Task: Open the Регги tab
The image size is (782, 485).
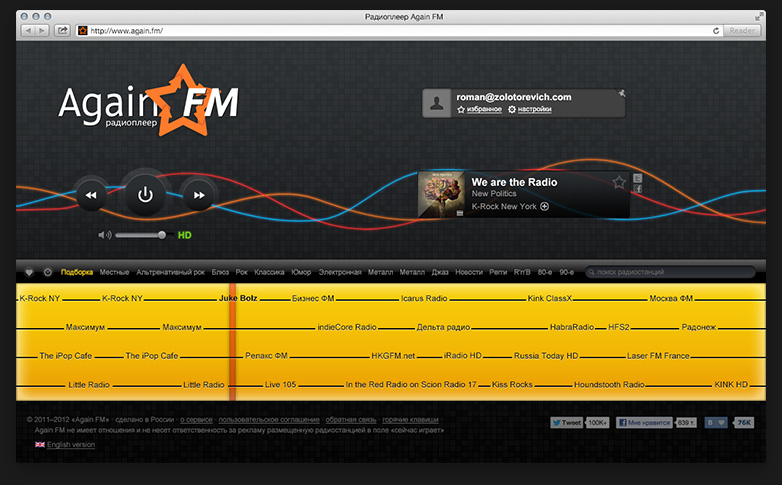Action: [x=498, y=272]
